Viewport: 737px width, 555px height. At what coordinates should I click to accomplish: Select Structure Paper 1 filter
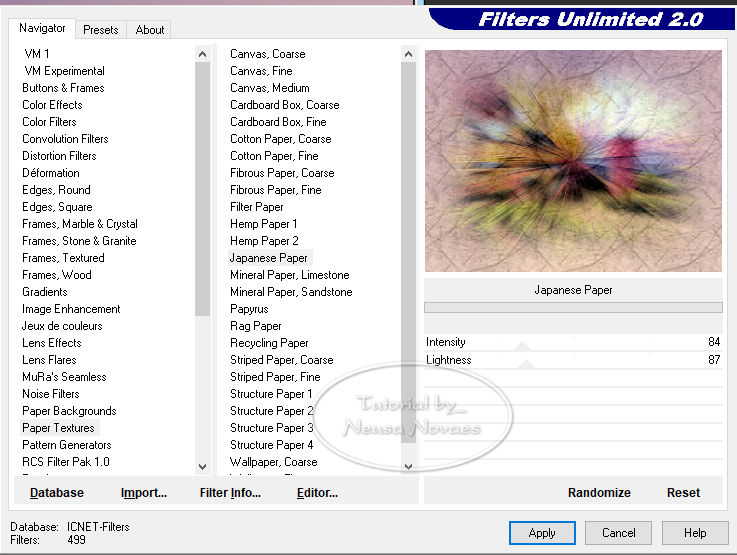pos(271,394)
